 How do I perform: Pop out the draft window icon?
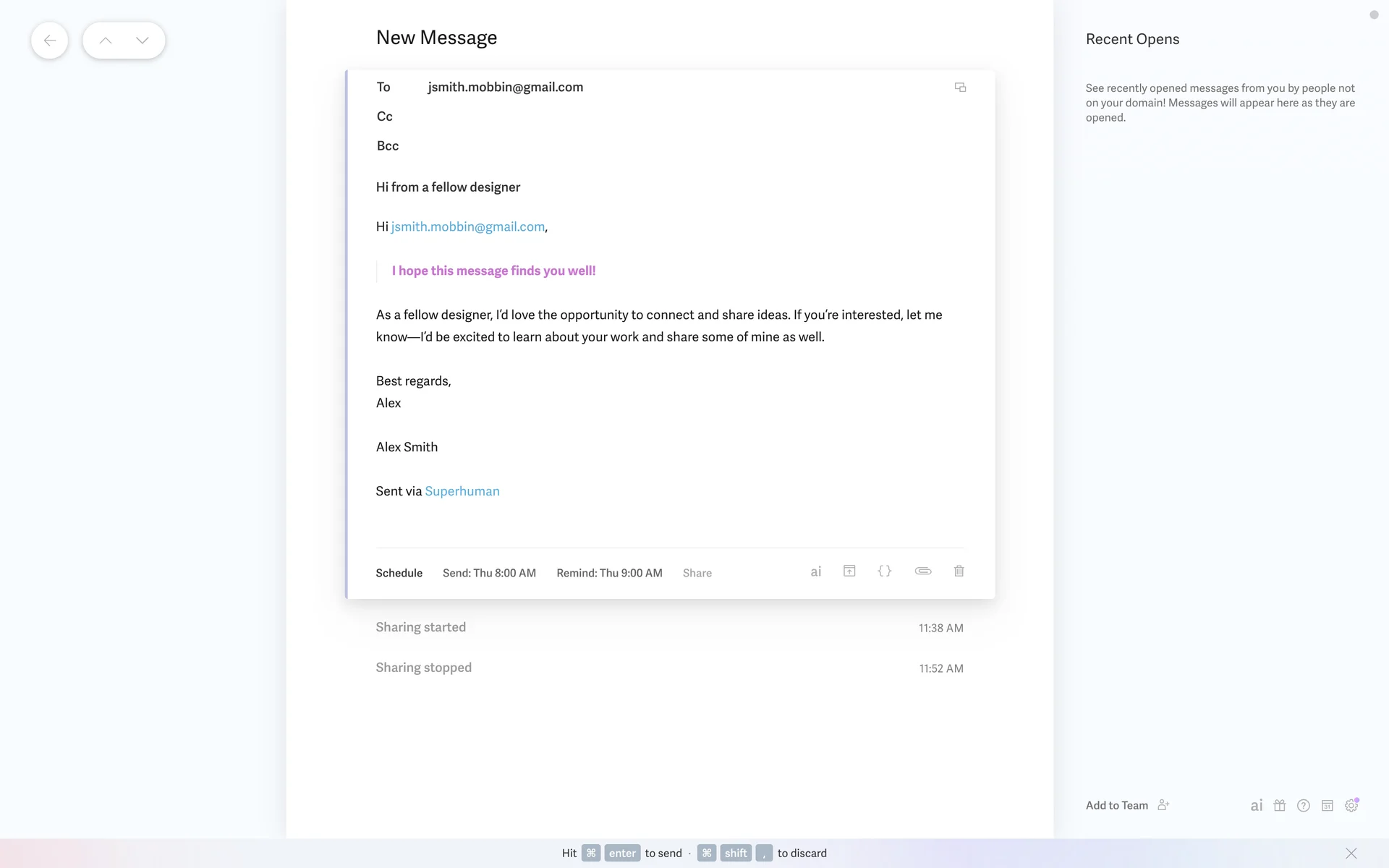[x=960, y=88]
